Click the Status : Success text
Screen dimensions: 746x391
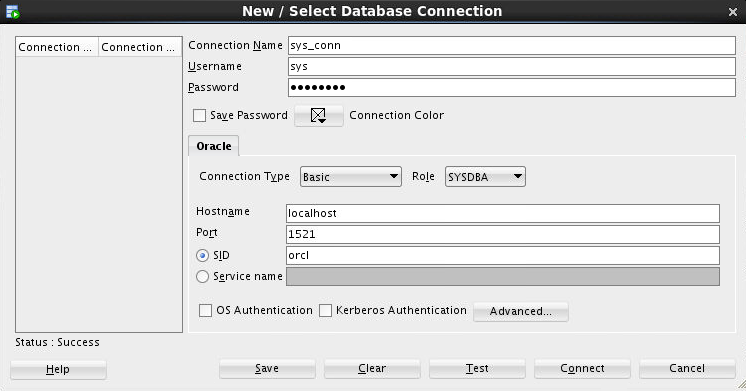point(58,342)
